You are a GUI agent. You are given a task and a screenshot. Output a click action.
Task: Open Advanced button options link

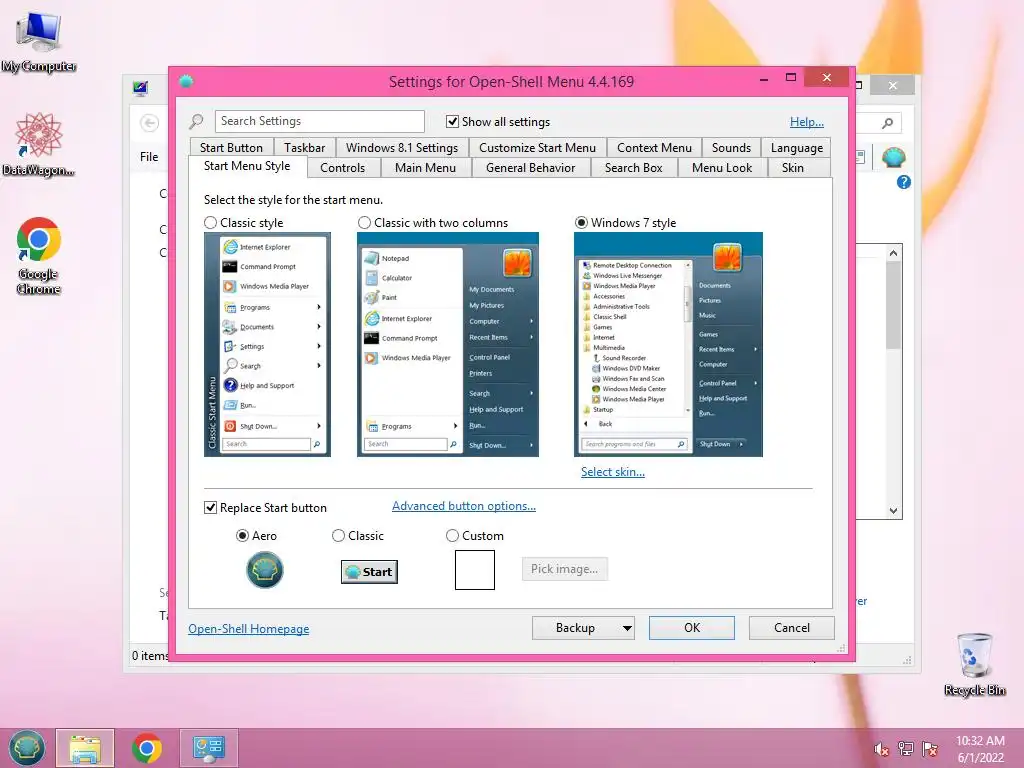click(464, 506)
